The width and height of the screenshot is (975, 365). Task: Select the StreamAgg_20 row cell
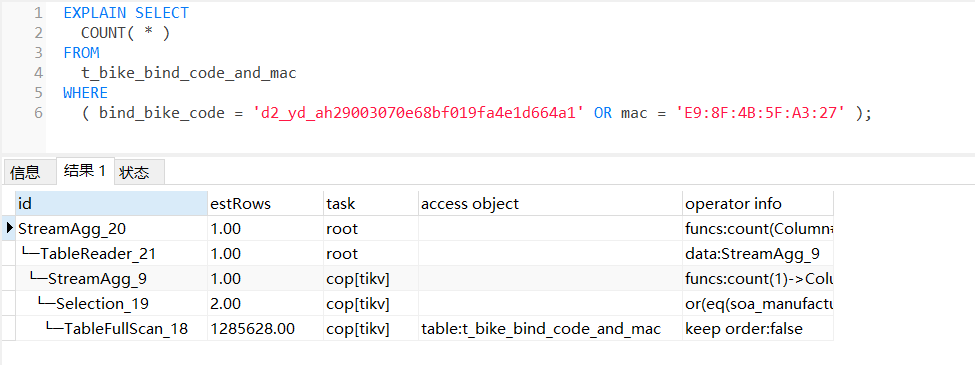pos(111,228)
